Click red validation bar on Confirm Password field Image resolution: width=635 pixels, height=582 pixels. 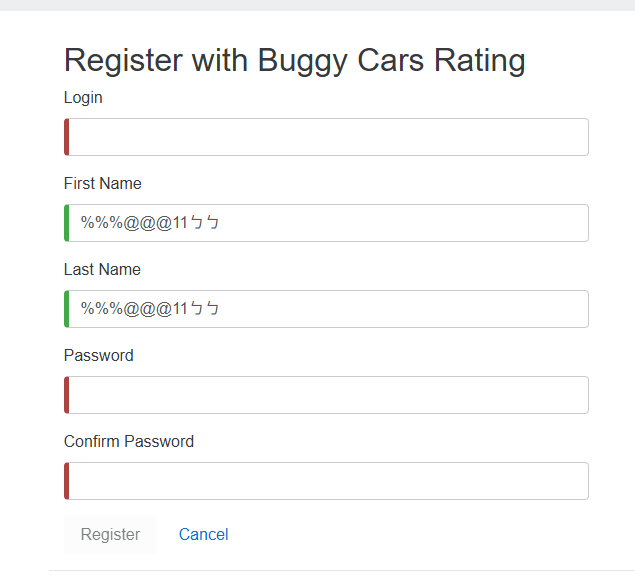(x=67, y=481)
